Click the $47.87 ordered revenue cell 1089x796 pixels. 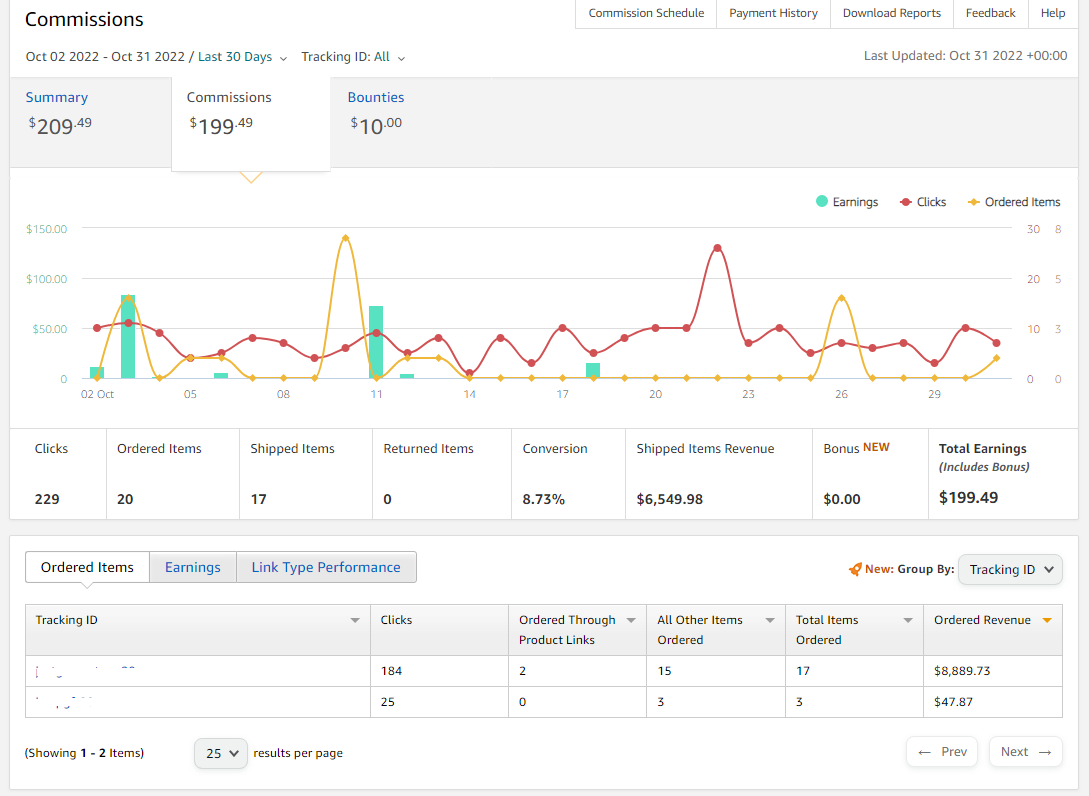click(992, 702)
